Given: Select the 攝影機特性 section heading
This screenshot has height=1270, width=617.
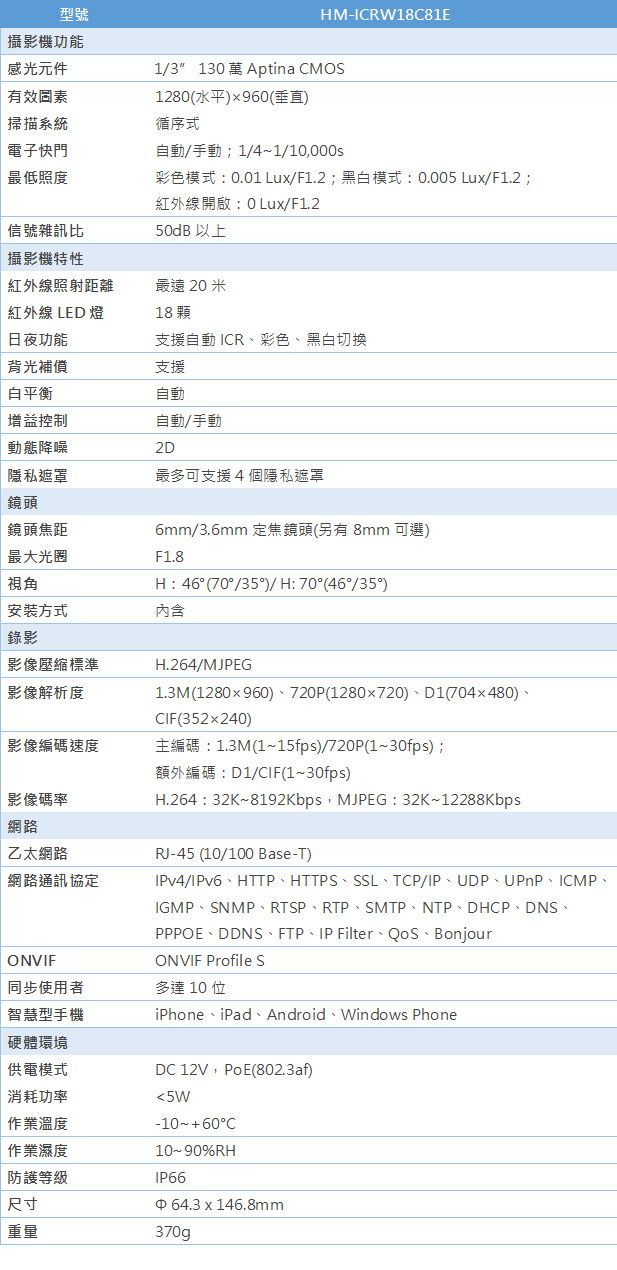Looking at the screenshot, I should pyautogui.click(x=45, y=259).
